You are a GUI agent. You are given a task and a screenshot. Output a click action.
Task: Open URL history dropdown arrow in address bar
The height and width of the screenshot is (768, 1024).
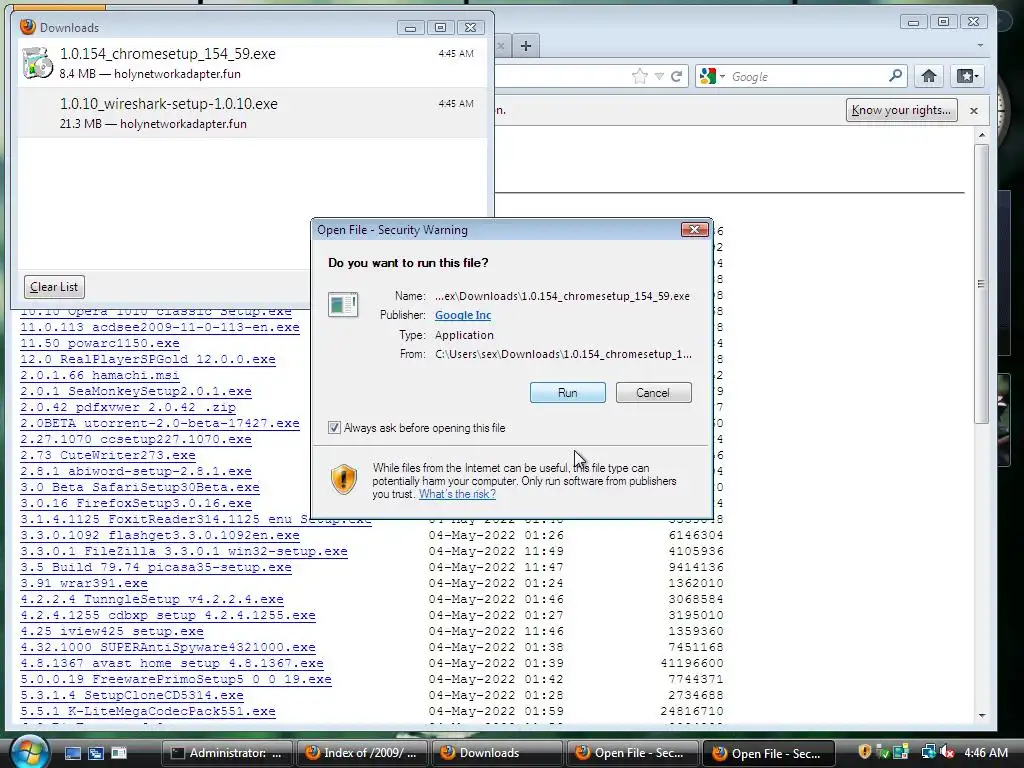659,76
